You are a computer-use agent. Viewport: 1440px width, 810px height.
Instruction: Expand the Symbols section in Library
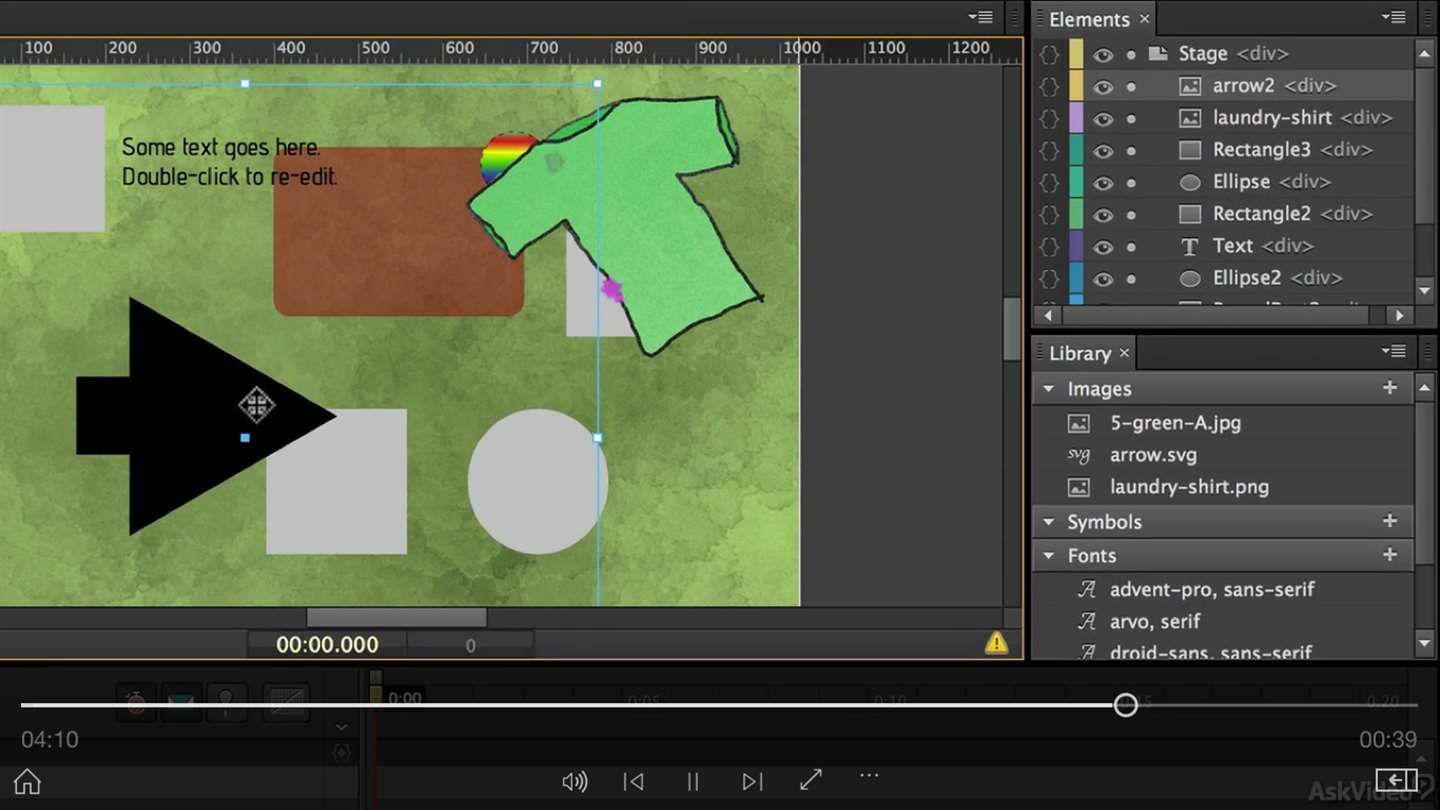[1049, 522]
